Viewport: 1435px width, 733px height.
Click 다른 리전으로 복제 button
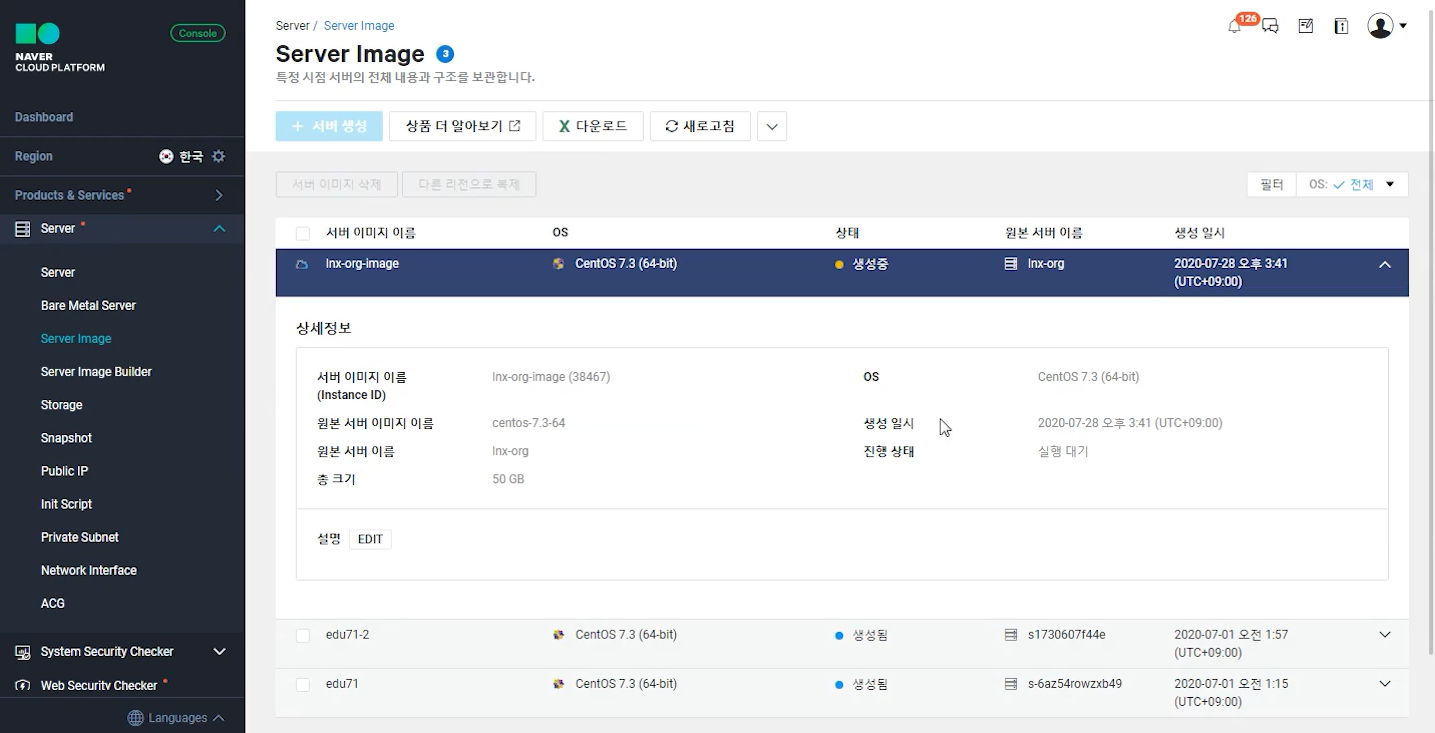[x=469, y=185]
